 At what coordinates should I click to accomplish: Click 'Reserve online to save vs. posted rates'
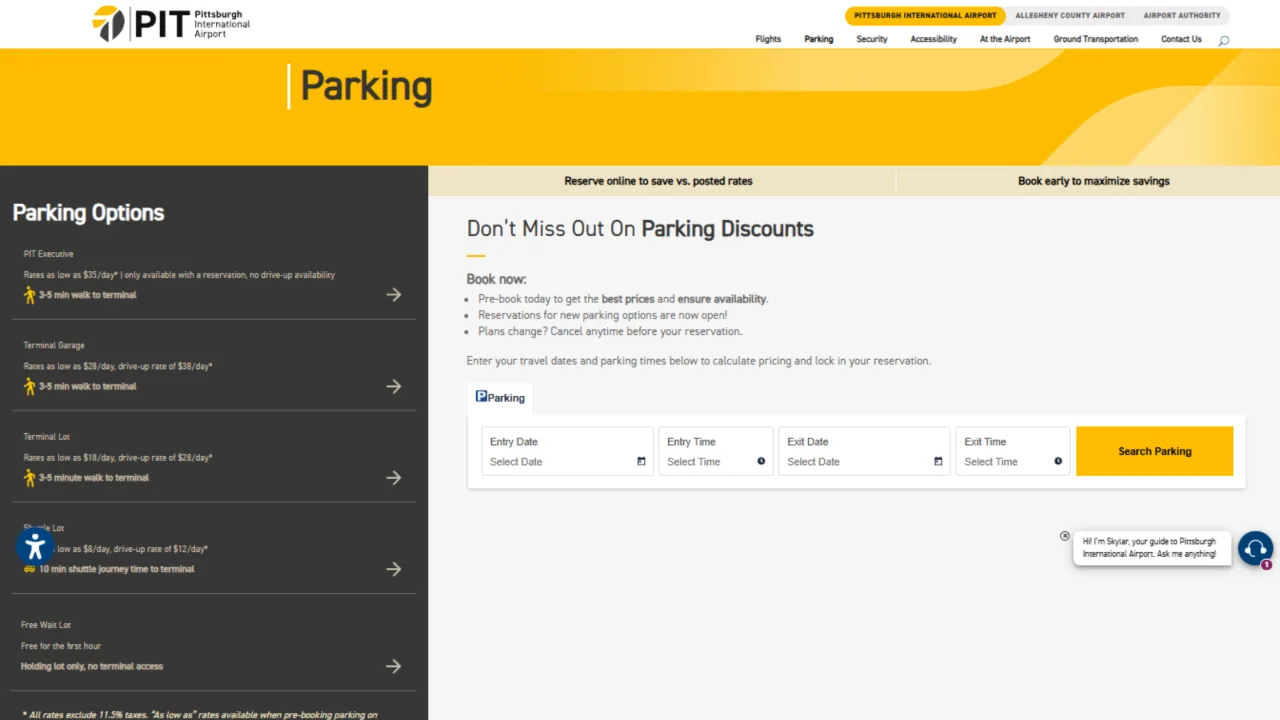coord(658,181)
